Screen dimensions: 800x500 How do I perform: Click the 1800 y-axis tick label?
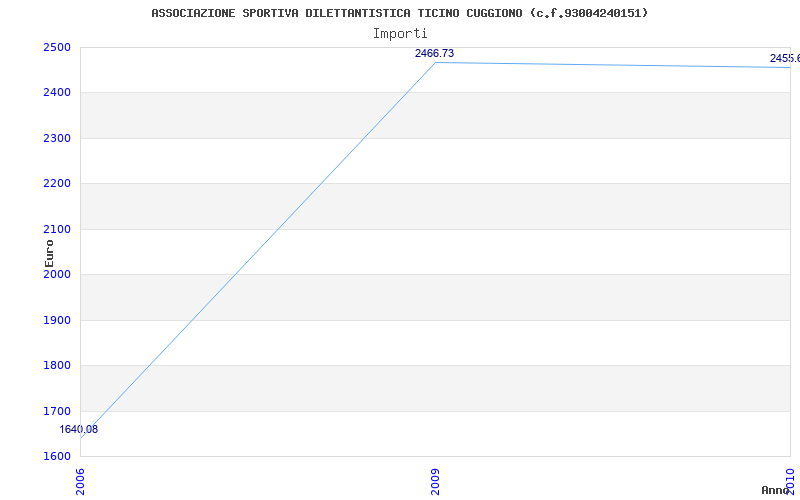click(57, 366)
